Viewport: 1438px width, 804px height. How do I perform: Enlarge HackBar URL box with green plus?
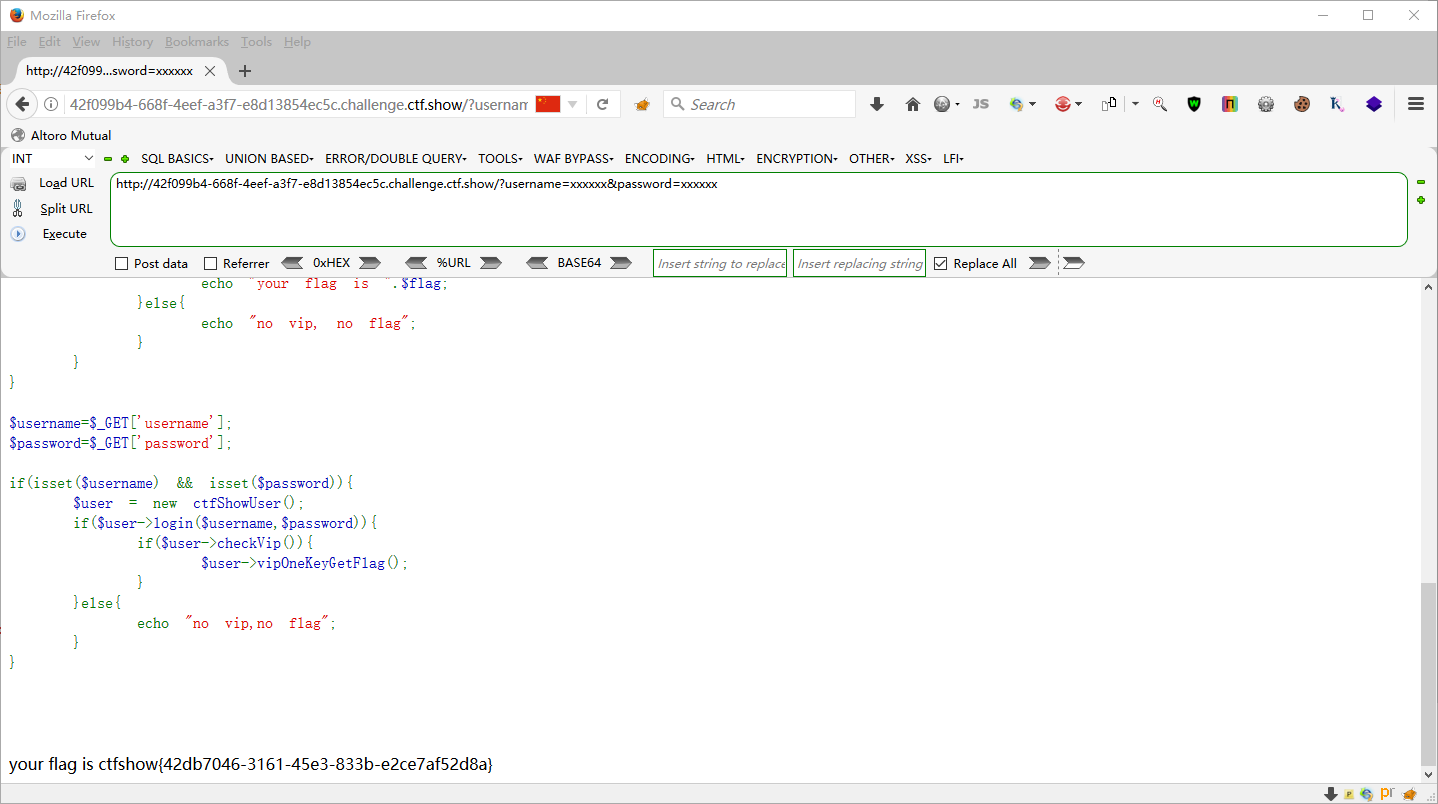[1420, 200]
